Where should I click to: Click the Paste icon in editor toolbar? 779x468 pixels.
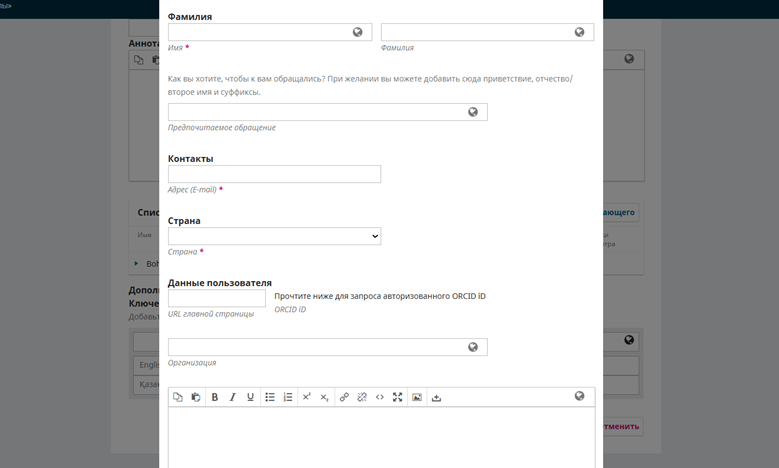tap(196, 397)
